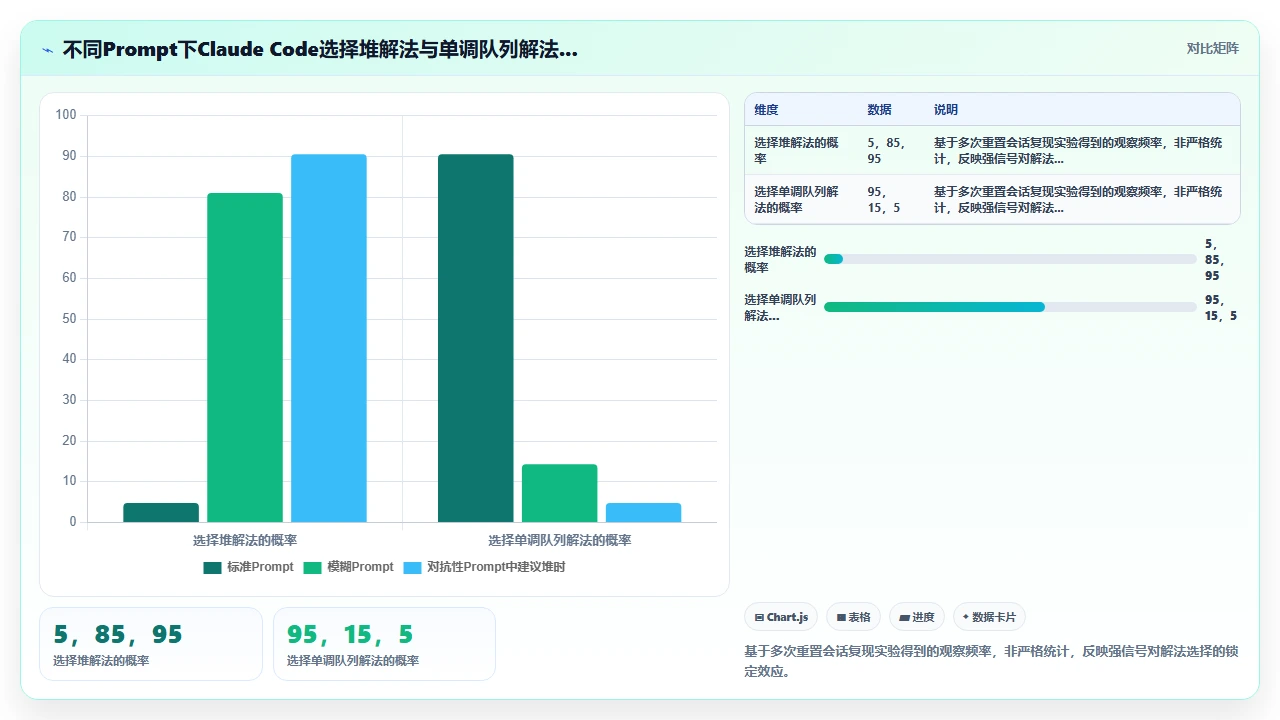Open the 5，85，95 data card

[x=151, y=644]
